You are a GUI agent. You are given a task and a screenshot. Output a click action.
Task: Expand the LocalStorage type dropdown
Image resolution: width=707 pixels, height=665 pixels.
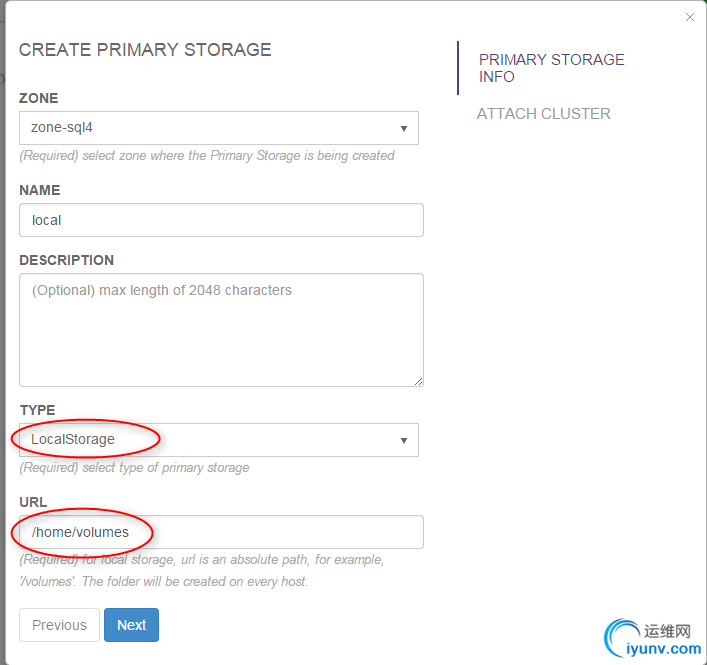pos(218,440)
